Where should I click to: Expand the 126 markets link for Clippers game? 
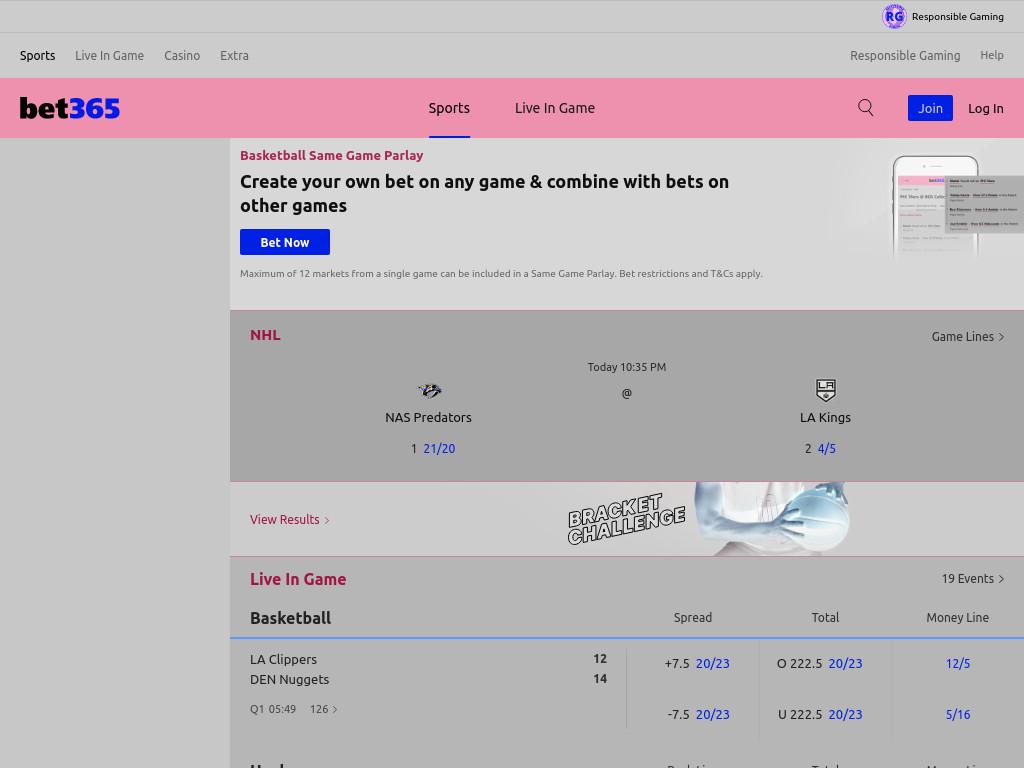323,709
